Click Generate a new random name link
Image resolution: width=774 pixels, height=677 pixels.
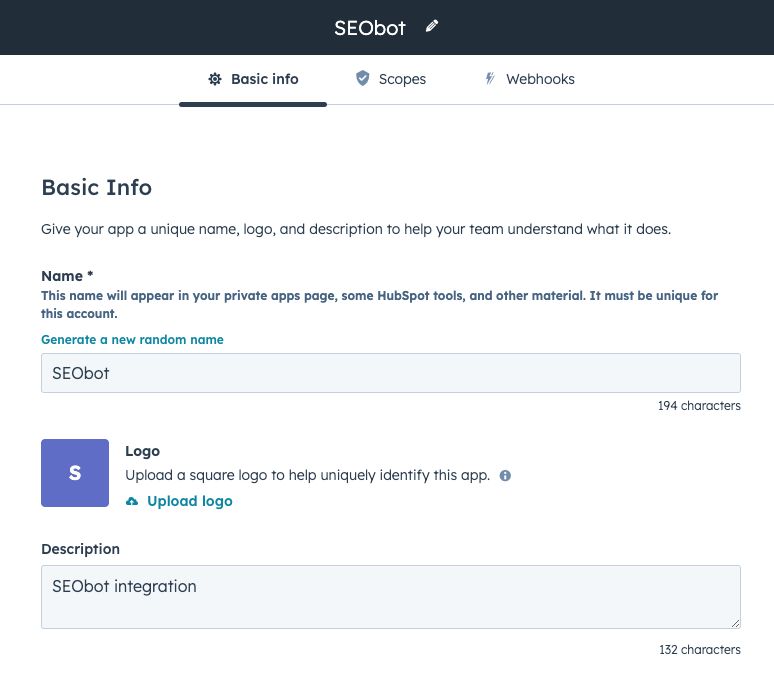coord(132,340)
